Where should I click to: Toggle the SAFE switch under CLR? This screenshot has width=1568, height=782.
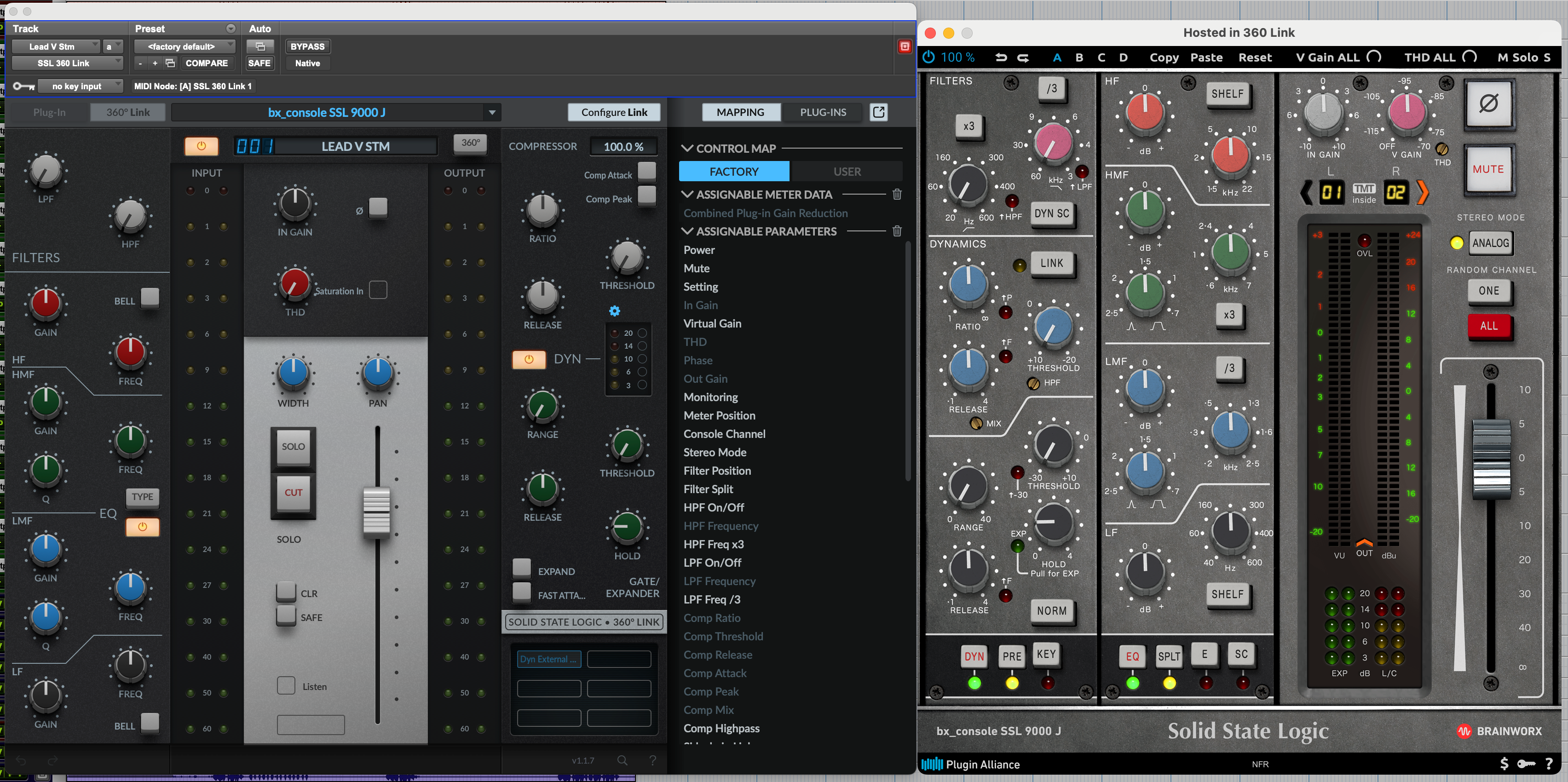click(286, 615)
